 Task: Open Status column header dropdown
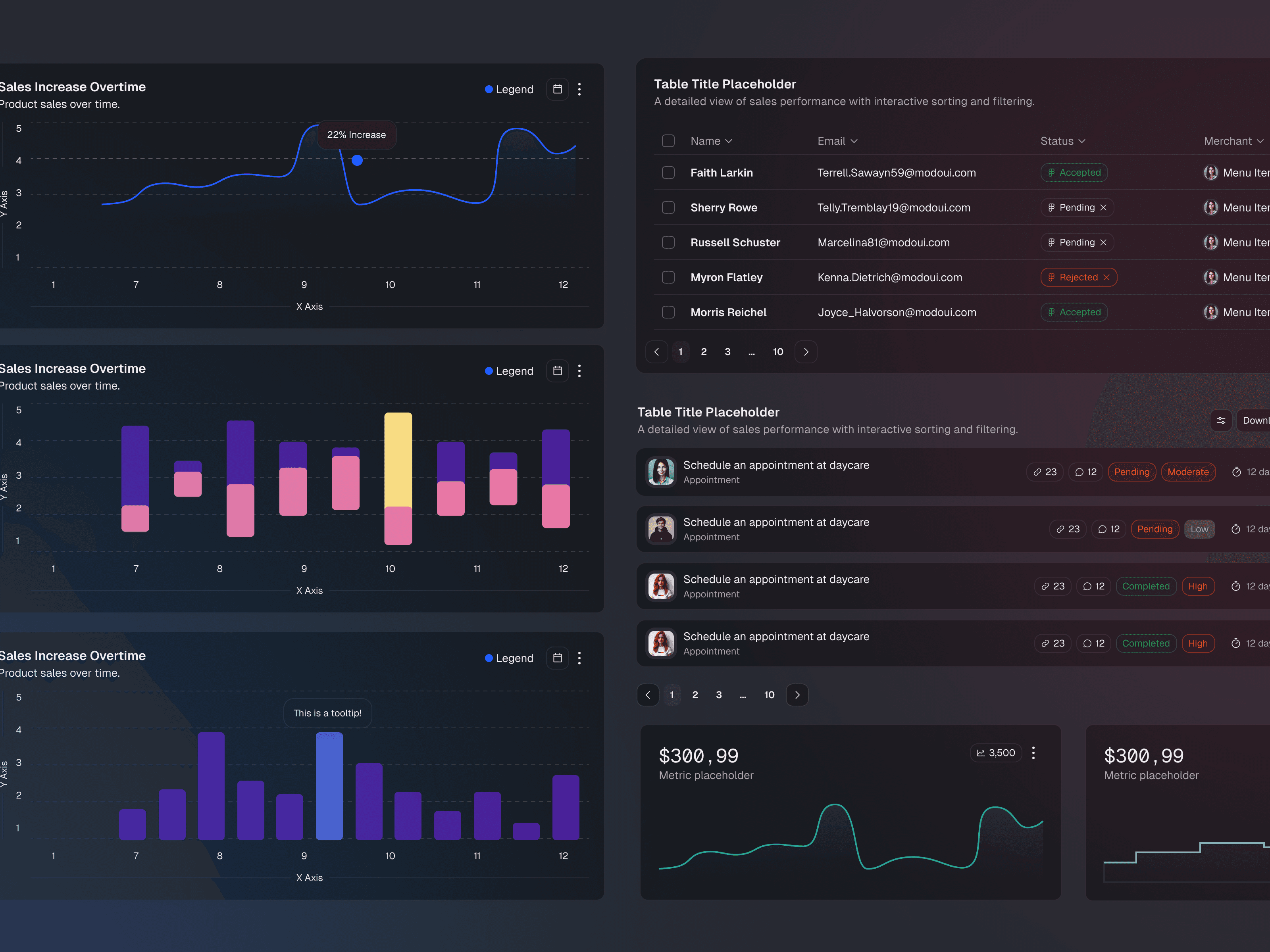click(1063, 141)
